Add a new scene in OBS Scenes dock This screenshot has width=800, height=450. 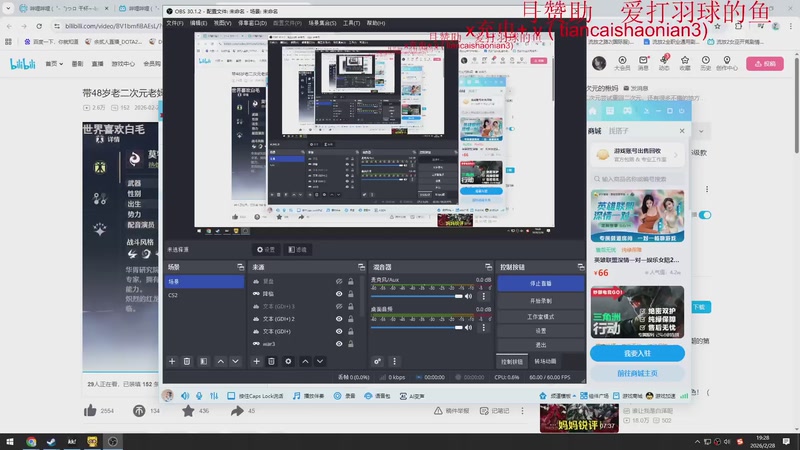point(172,361)
